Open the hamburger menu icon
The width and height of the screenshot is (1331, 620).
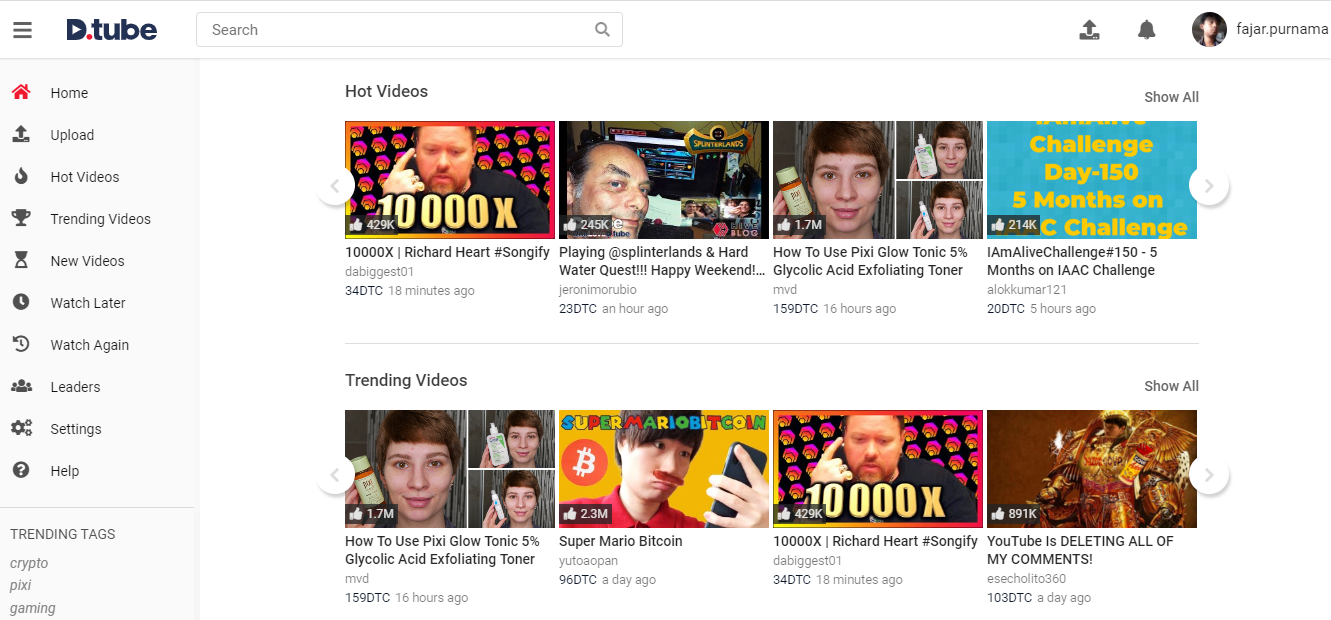pyautogui.click(x=22, y=30)
